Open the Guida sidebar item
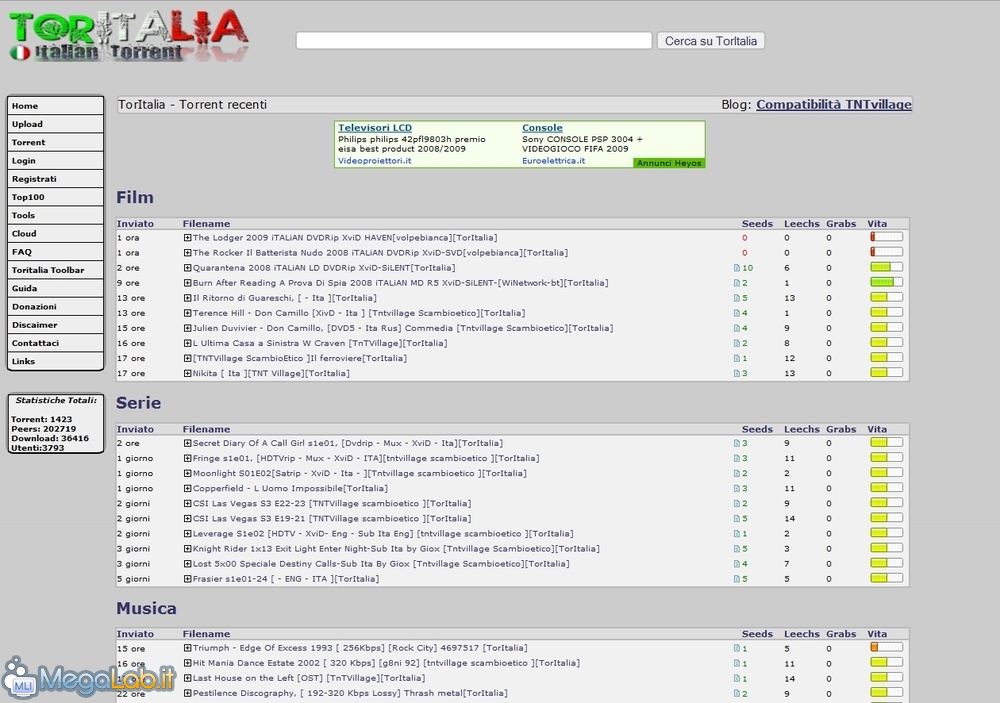This screenshot has width=1000, height=703. tap(55, 288)
